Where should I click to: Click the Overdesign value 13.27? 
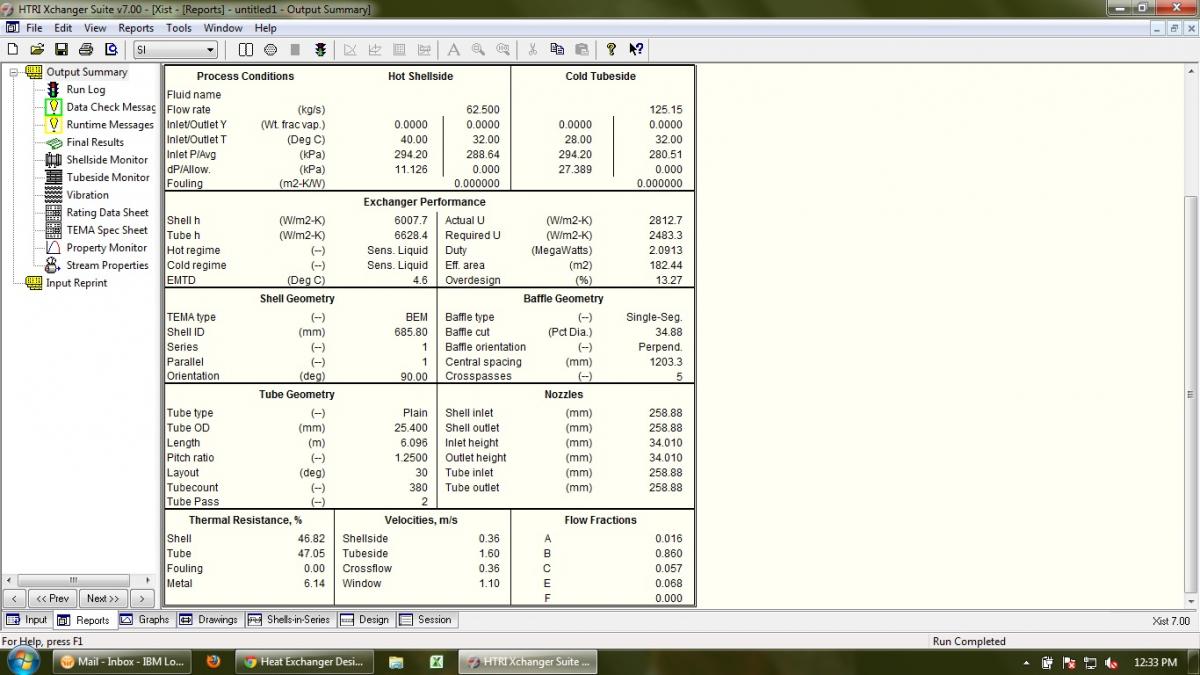pyautogui.click(x=669, y=281)
